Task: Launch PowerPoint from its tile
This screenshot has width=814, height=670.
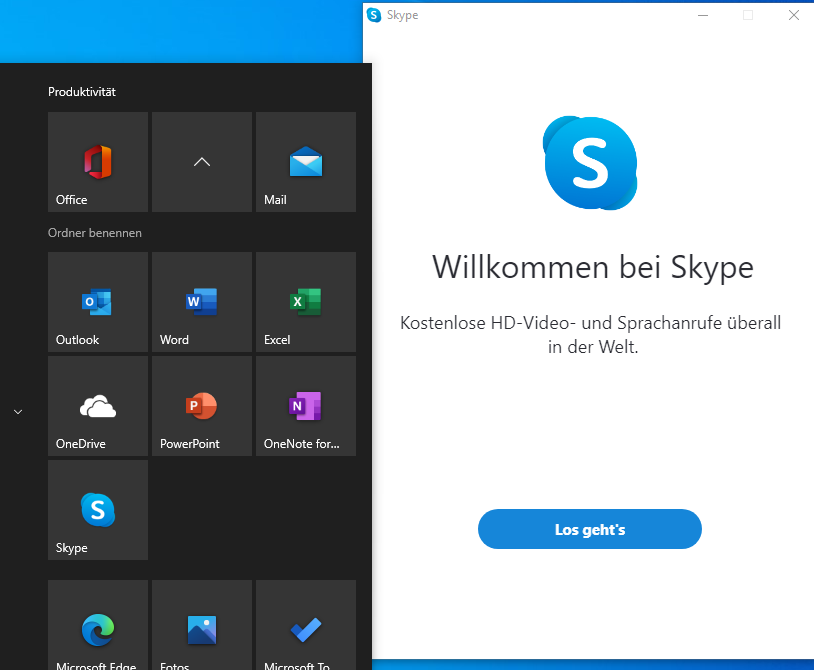Action: click(202, 406)
